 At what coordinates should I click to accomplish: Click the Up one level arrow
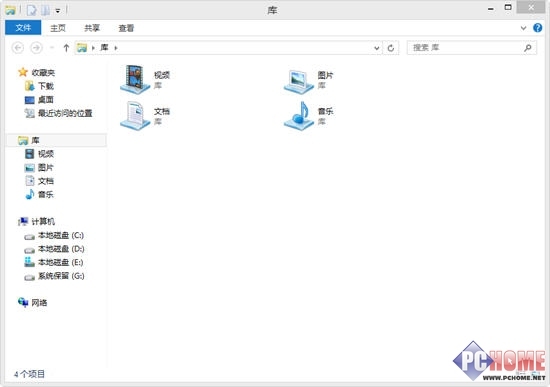point(66,48)
